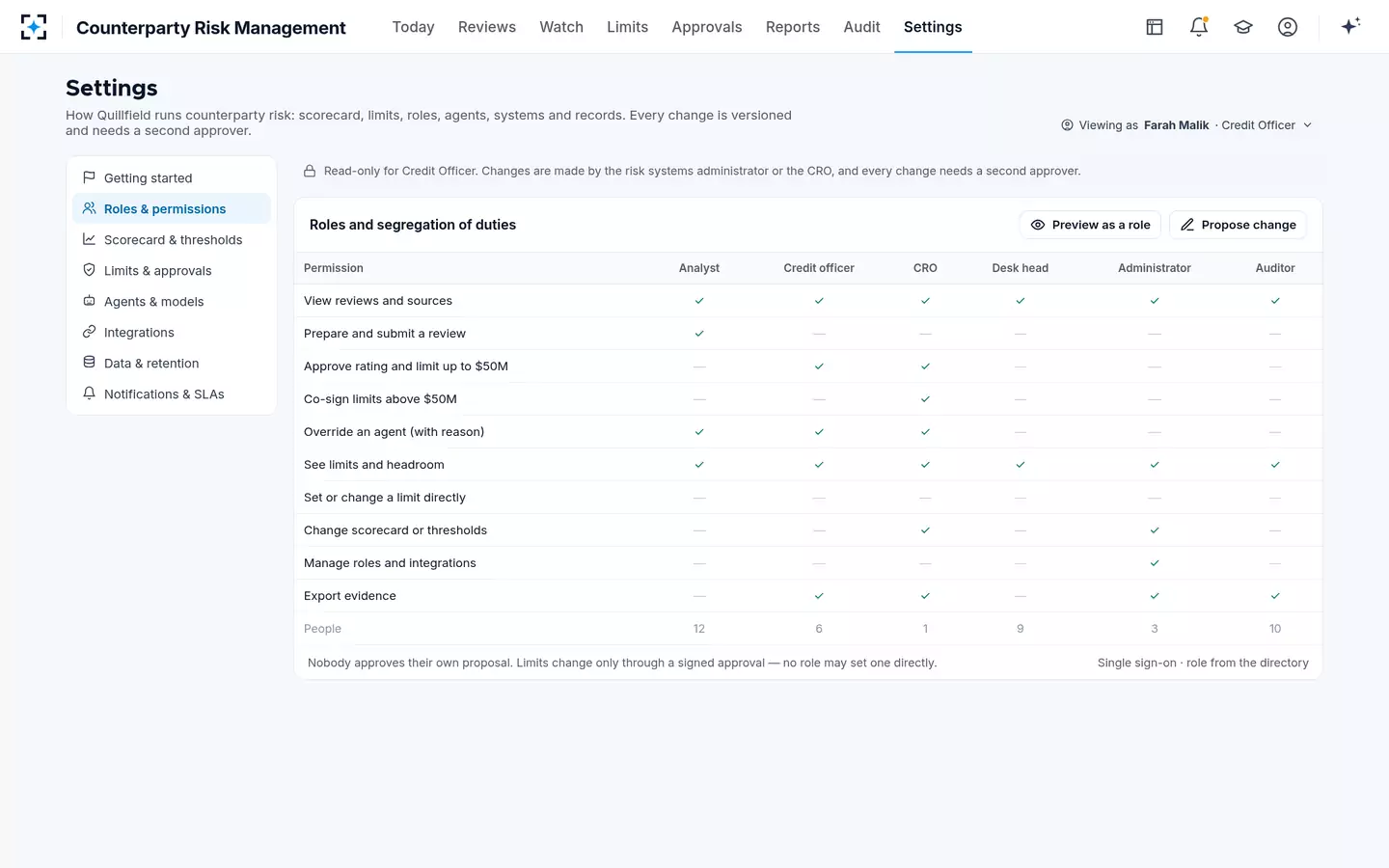The width and height of the screenshot is (1389, 868).
Task: Click the database icon beside Data & retention
Action: tap(89, 363)
